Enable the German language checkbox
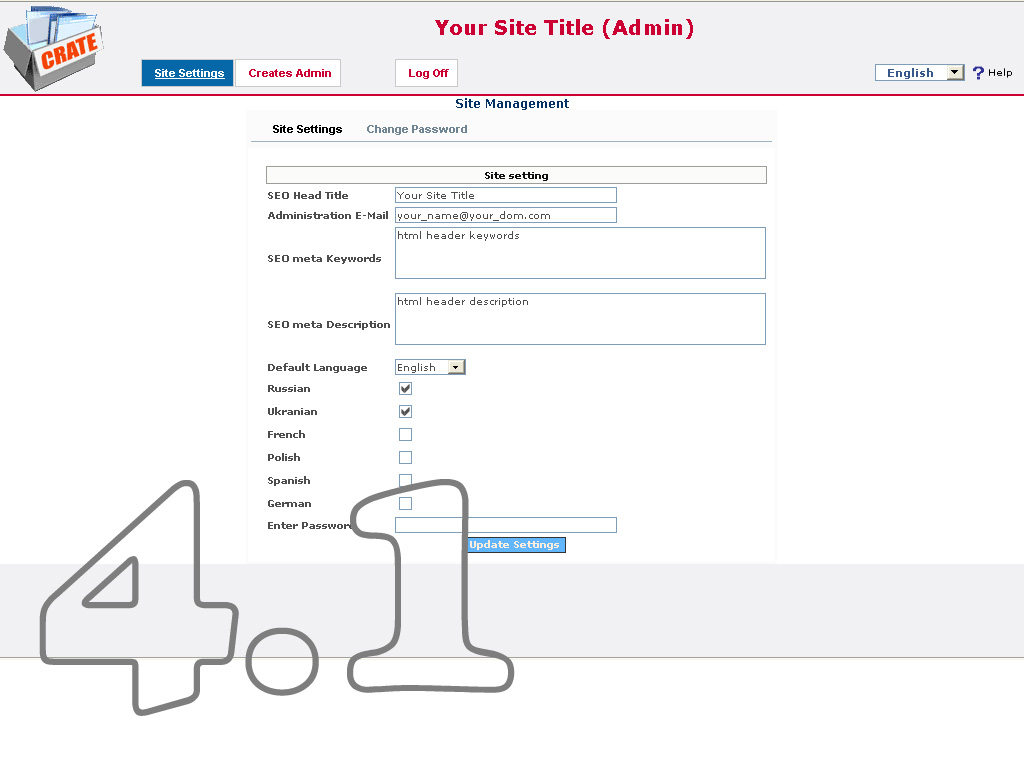Screen dimensions: 1024x768 pos(405,504)
